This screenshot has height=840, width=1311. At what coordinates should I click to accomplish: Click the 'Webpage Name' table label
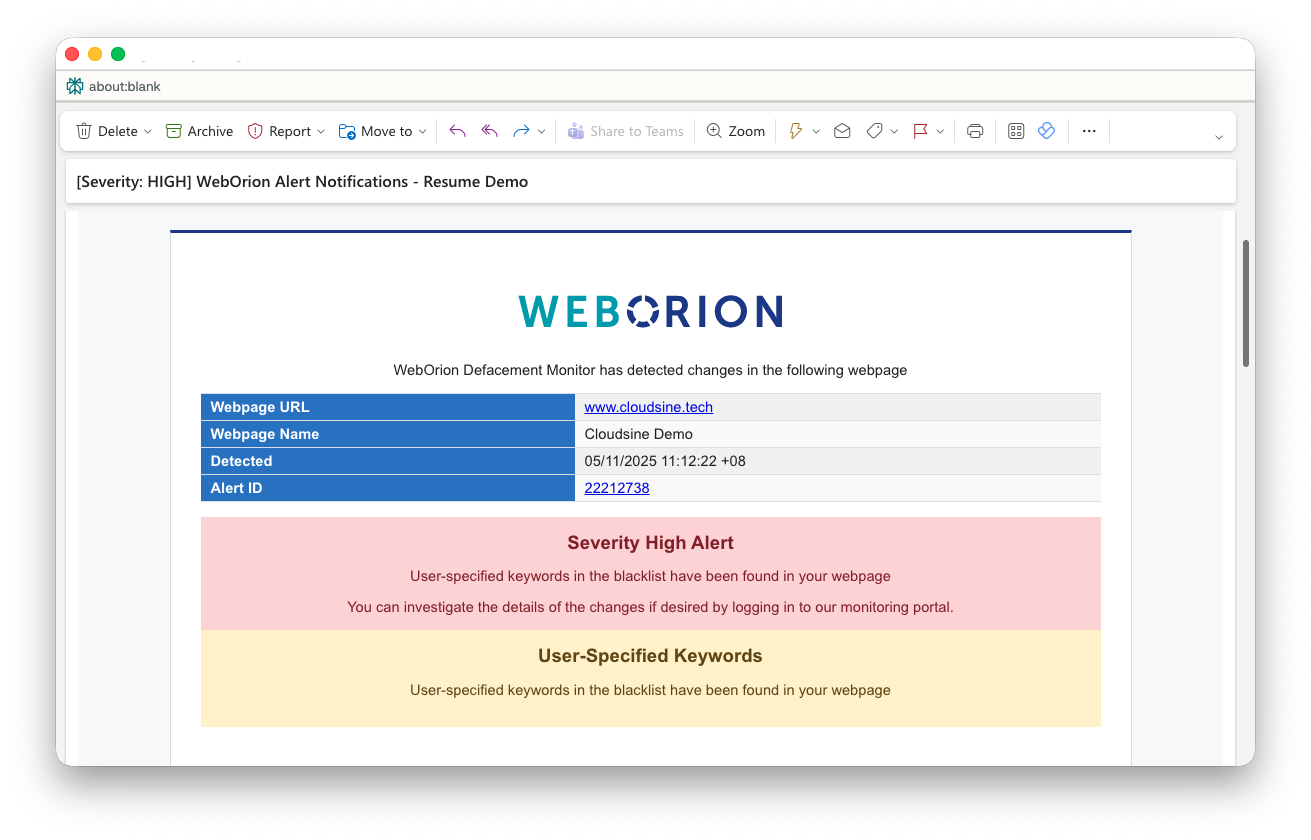(265, 434)
